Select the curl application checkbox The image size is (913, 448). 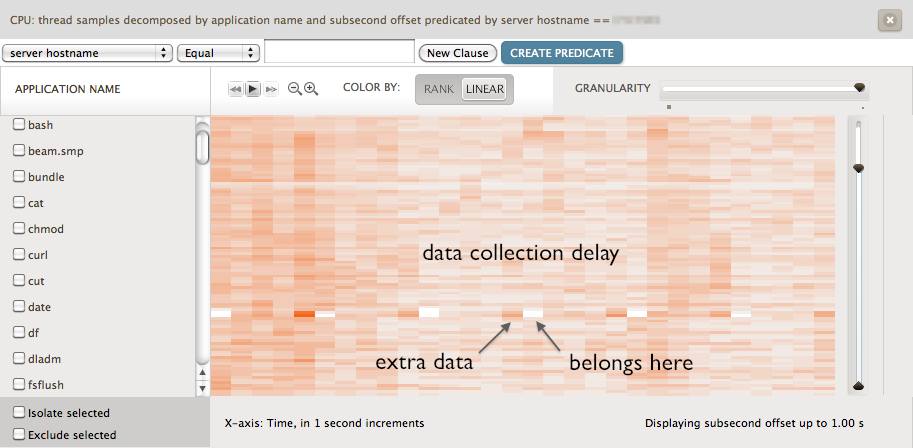pos(19,255)
